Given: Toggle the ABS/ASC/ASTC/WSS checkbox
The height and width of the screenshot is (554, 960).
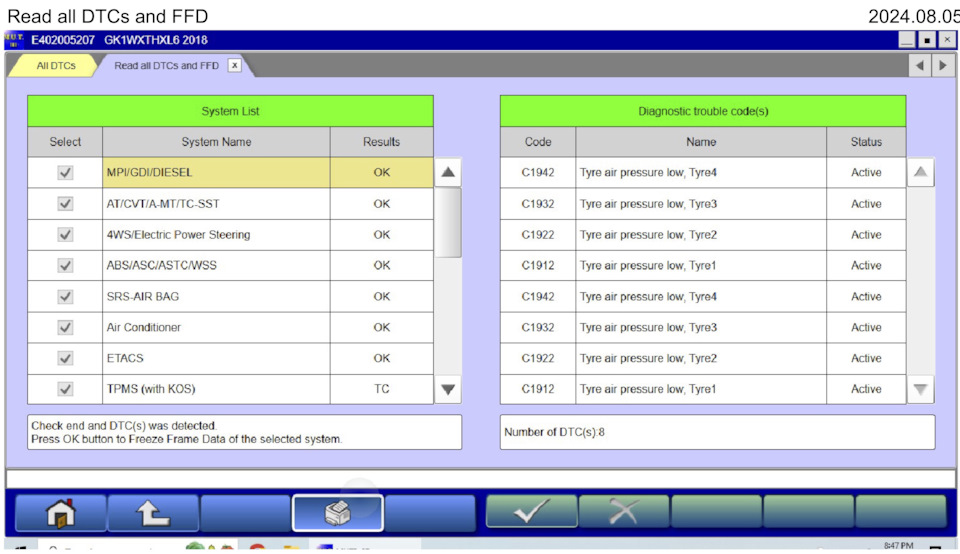Looking at the screenshot, I should (65, 265).
